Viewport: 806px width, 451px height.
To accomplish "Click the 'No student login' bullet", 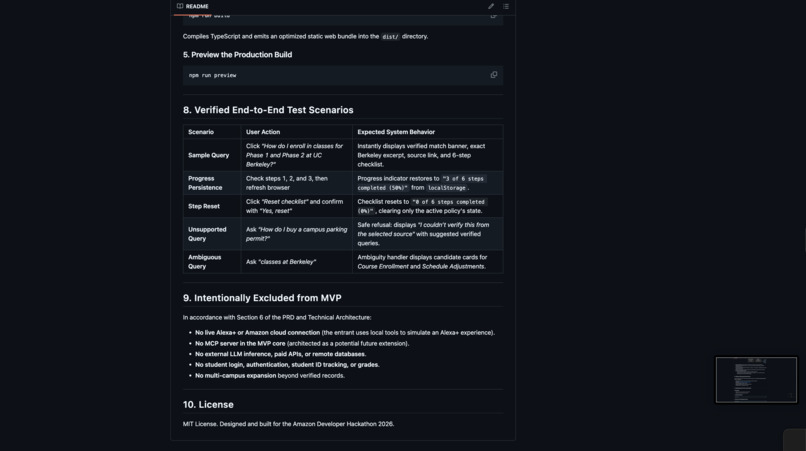I will point(287,365).
